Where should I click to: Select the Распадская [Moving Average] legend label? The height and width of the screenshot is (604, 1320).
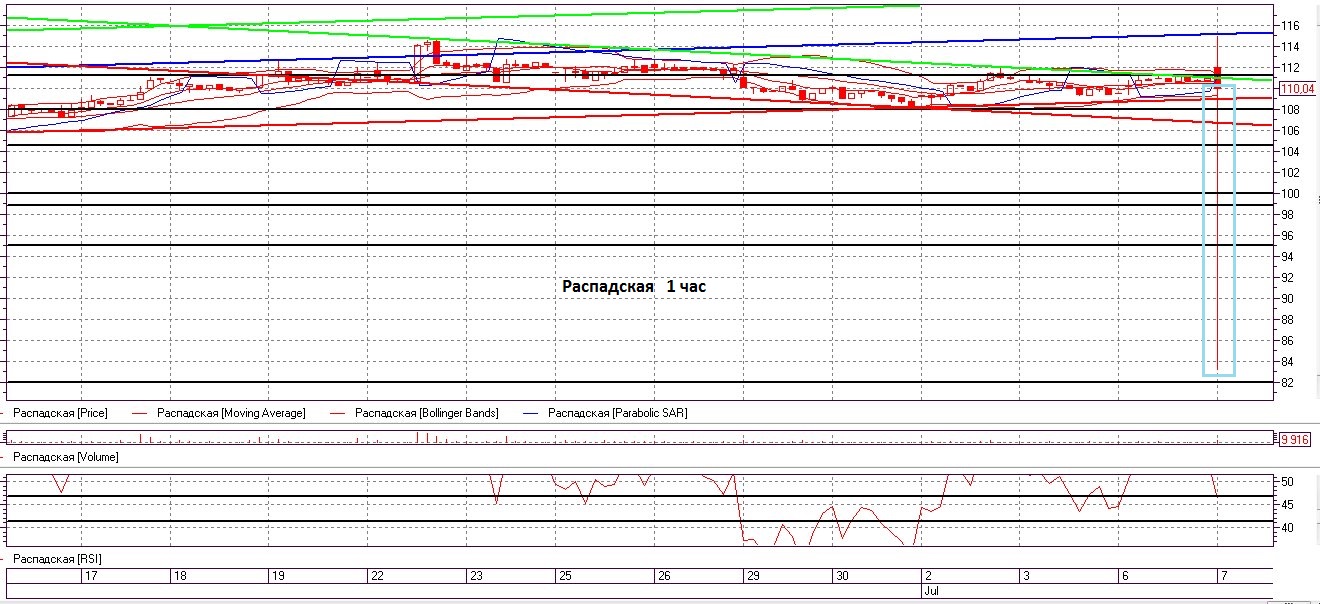[x=232, y=413]
